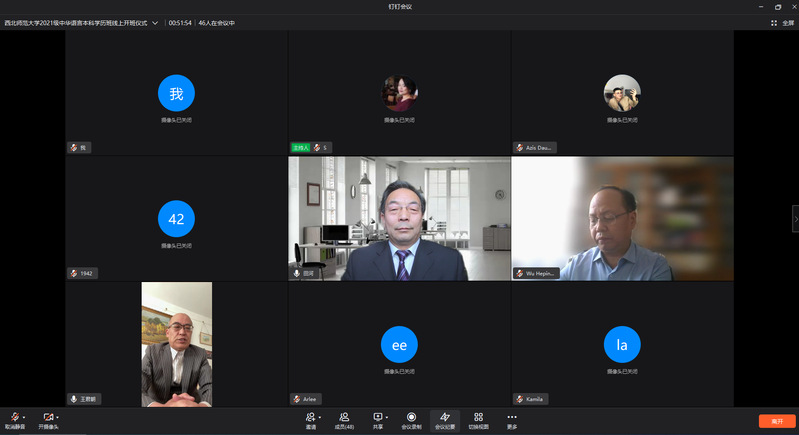Viewport: 799px width, 435px height.
Task: Click the red Leave meeting button
Action: [776, 421]
